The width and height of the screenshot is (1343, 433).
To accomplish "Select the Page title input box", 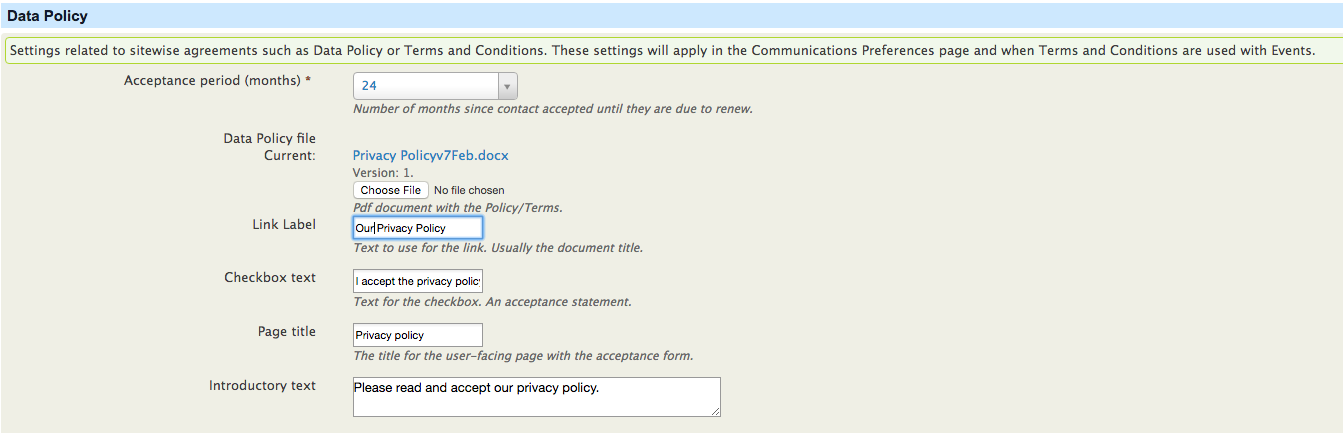I will pos(418,335).
